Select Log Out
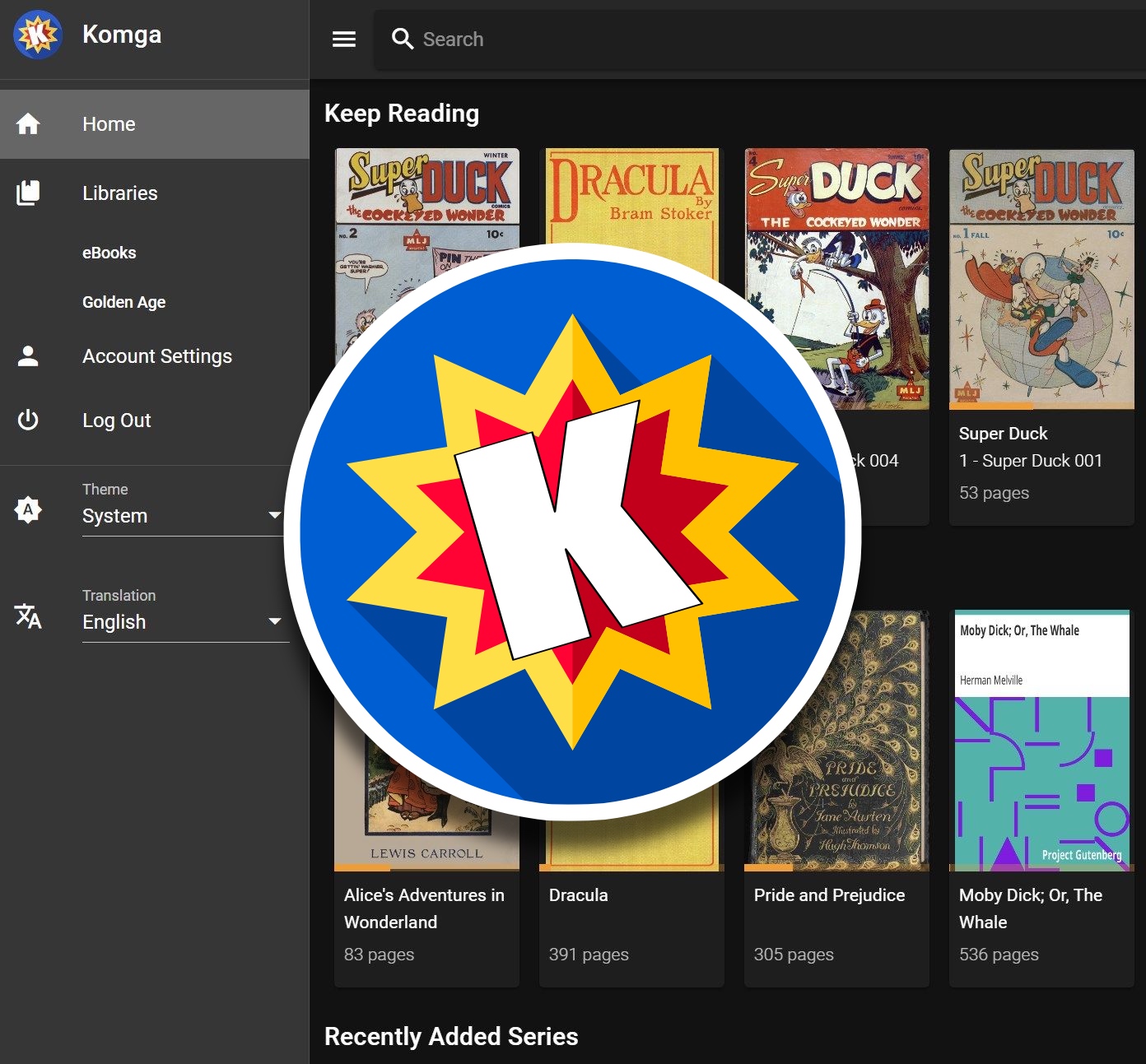The image size is (1146, 1064). coord(155,420)
